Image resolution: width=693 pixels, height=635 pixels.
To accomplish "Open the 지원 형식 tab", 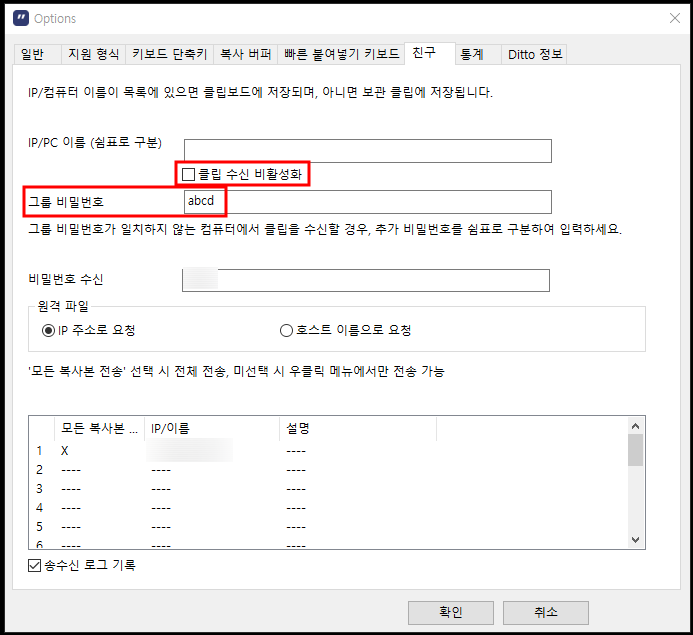I will pos(93,54).
